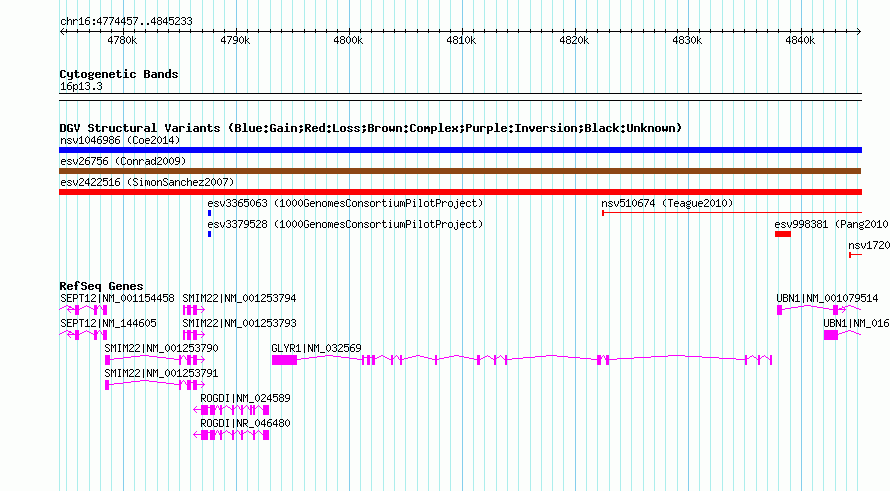Click the chr16:4774457..4845233 region label
890x491 pixels.
pos(126,22)
